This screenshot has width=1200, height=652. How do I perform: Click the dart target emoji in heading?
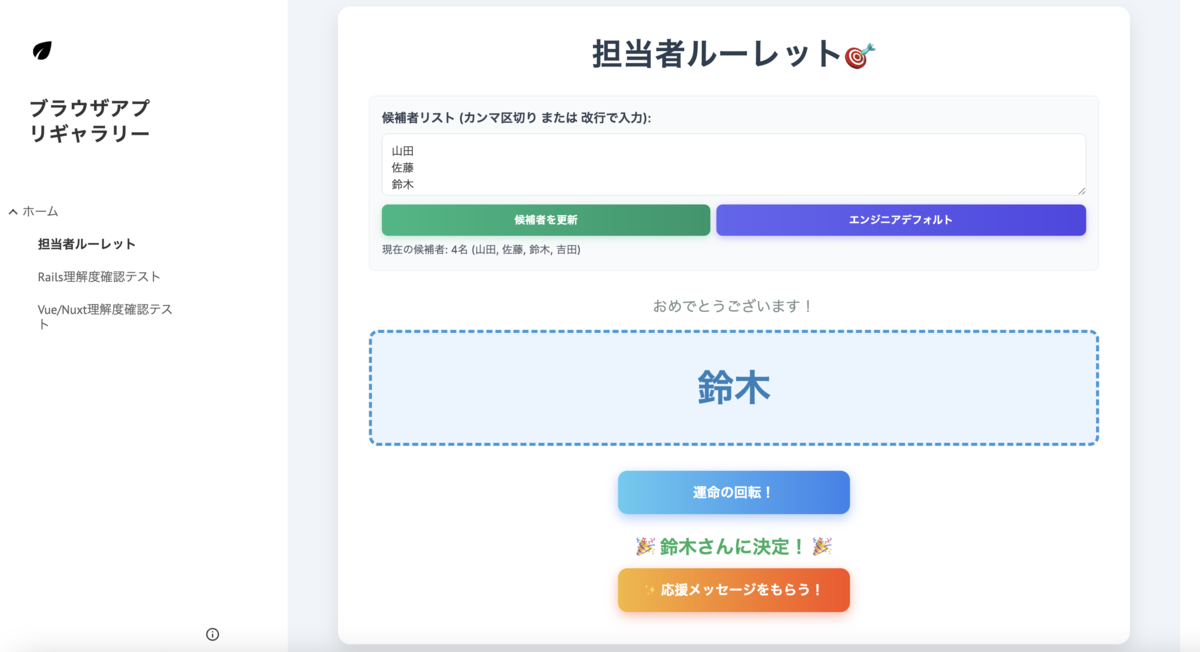pos(860,55)
